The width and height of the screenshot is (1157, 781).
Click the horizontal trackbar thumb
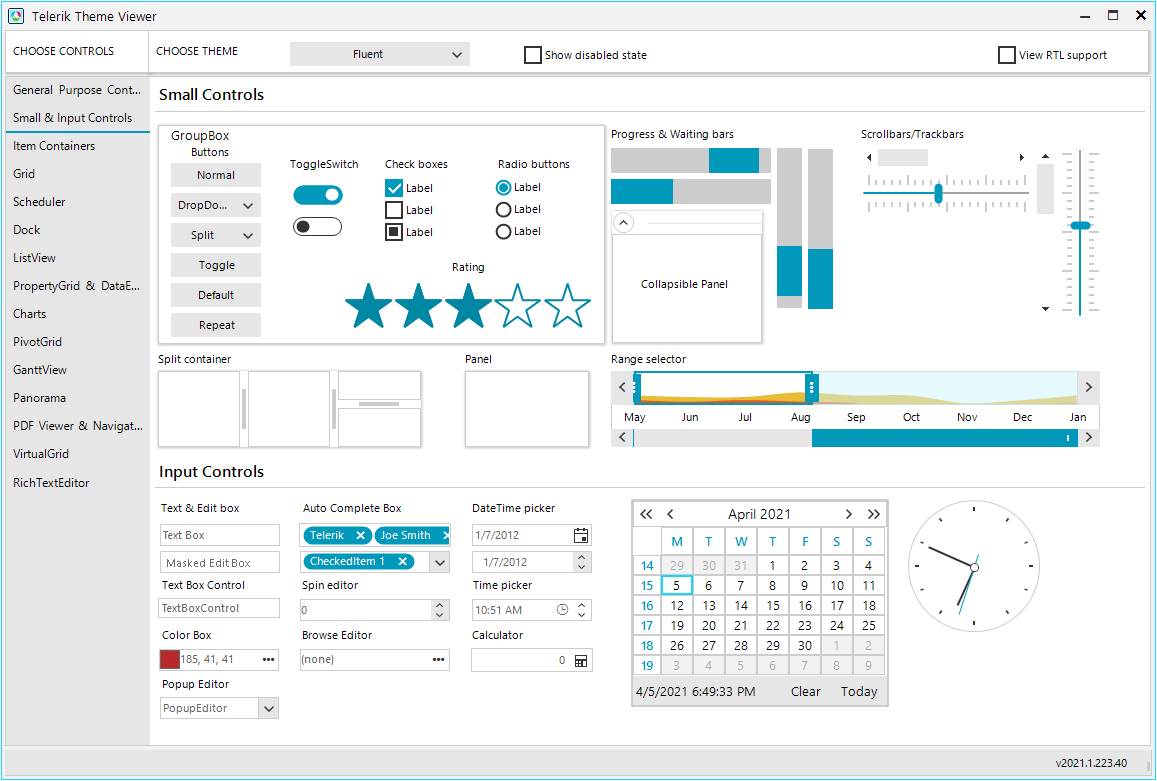point(939,193)
